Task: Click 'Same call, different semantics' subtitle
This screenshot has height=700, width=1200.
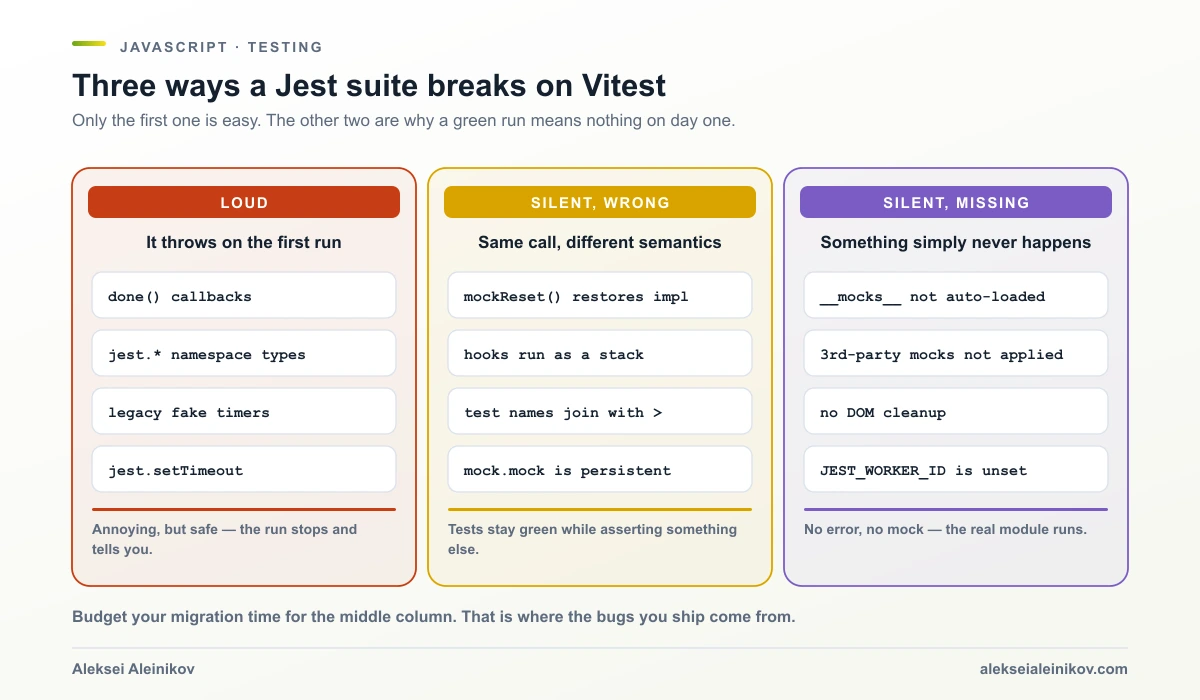Action: (x=600, y=242)
